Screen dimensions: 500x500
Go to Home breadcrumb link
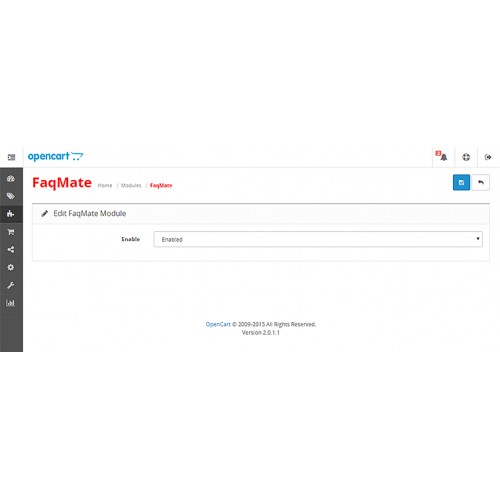105,185
